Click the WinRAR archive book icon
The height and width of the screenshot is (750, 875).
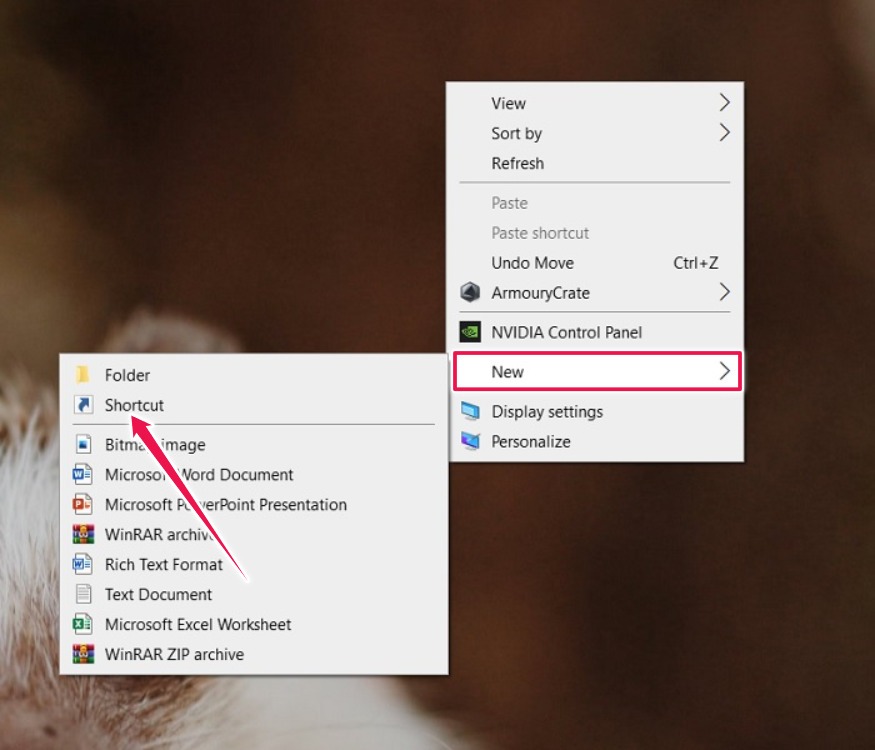(82, 534)
